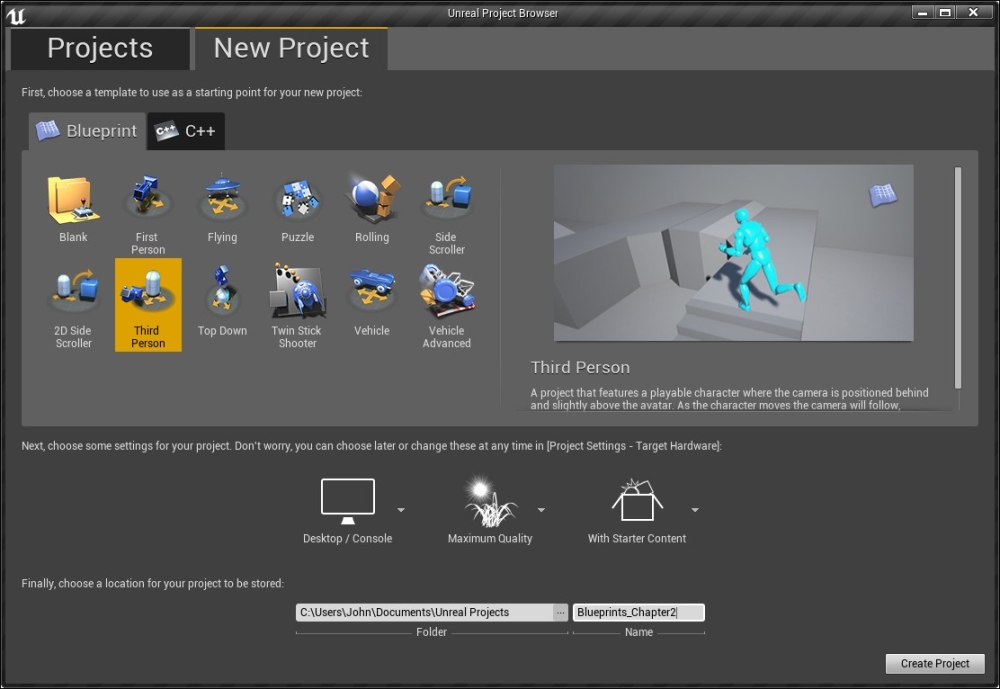Click the With Starter Content box icon

(637, 500)
